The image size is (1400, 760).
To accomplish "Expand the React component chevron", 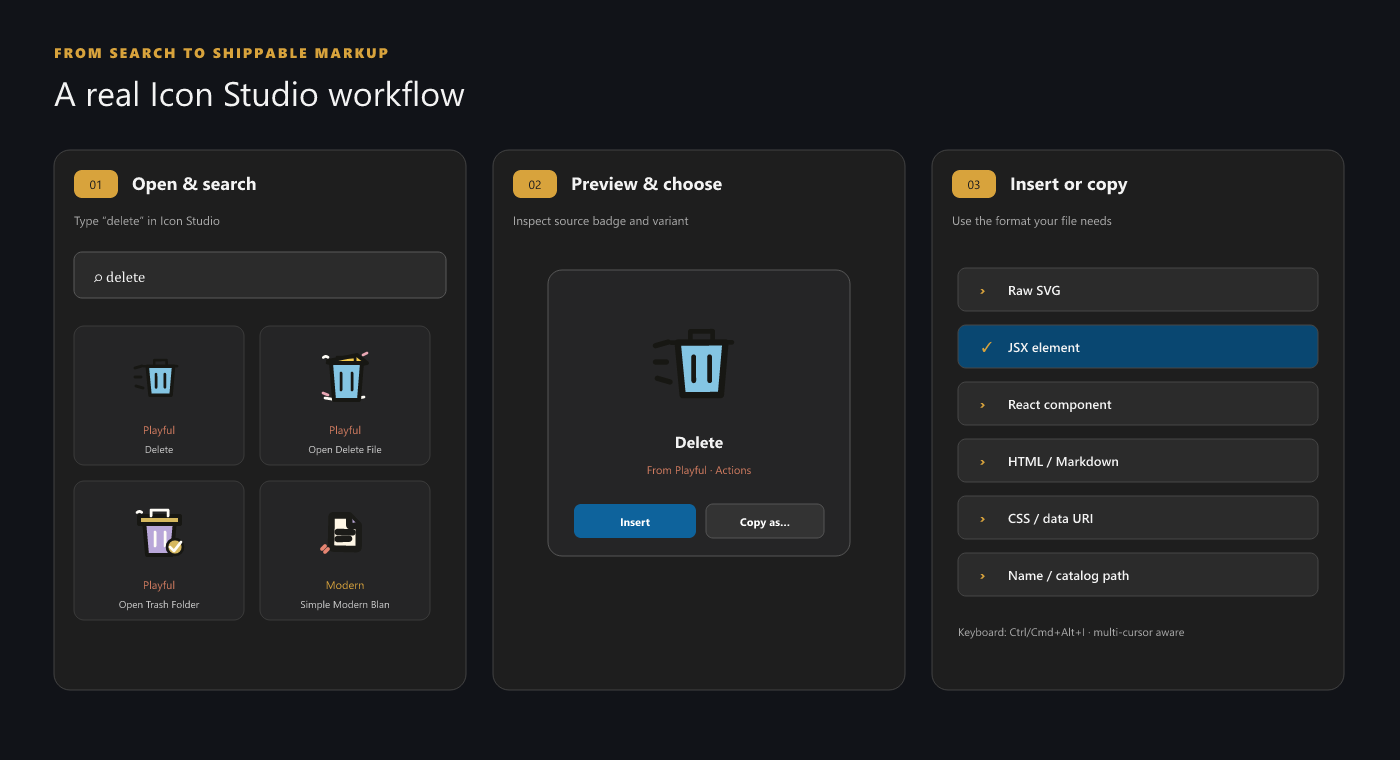I will point(983,405).
